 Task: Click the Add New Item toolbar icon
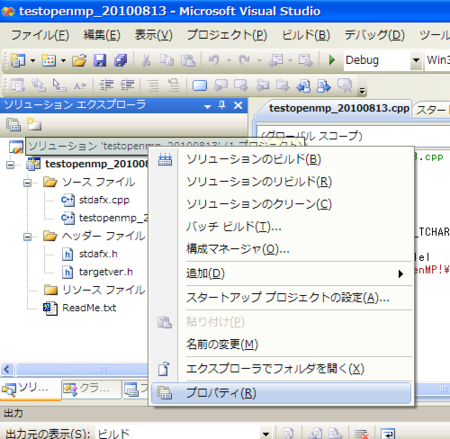pos(49,60)
